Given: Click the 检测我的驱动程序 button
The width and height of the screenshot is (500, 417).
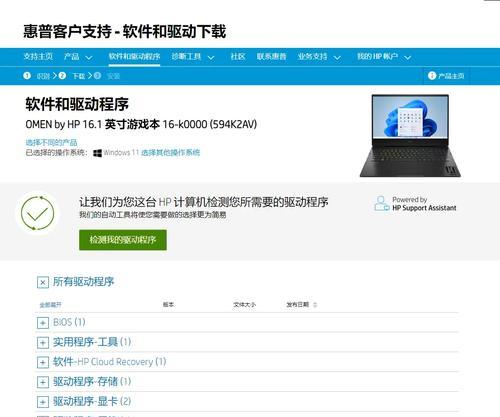Looking at the screenshot, I should pos(123,240).
